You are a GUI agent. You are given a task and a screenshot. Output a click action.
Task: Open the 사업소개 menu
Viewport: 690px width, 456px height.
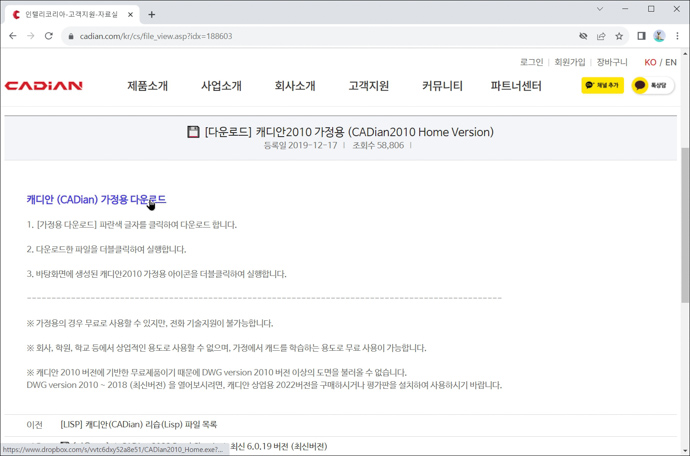pyautogui.click(x=221, y=86)
